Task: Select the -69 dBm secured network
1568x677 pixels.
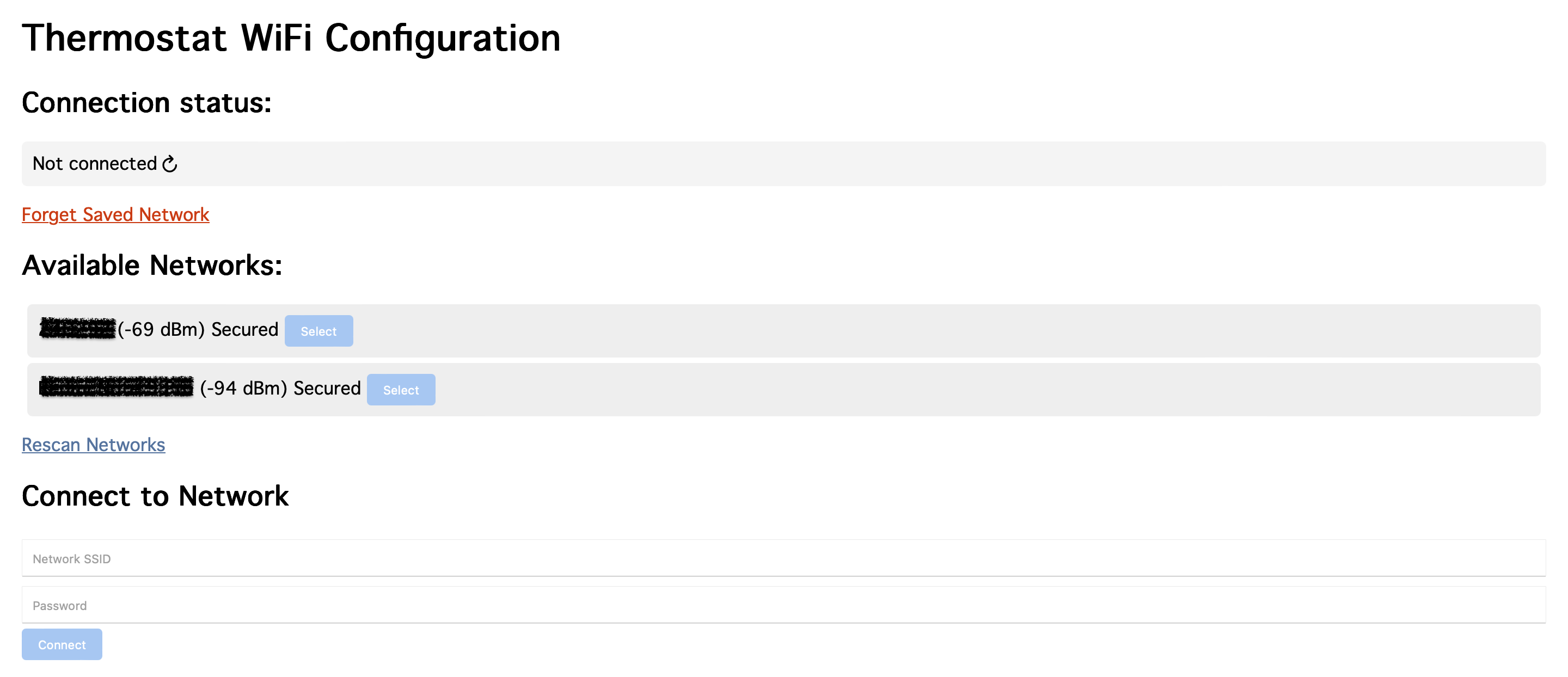Action: pyautogui.click(x=318, y=330)
